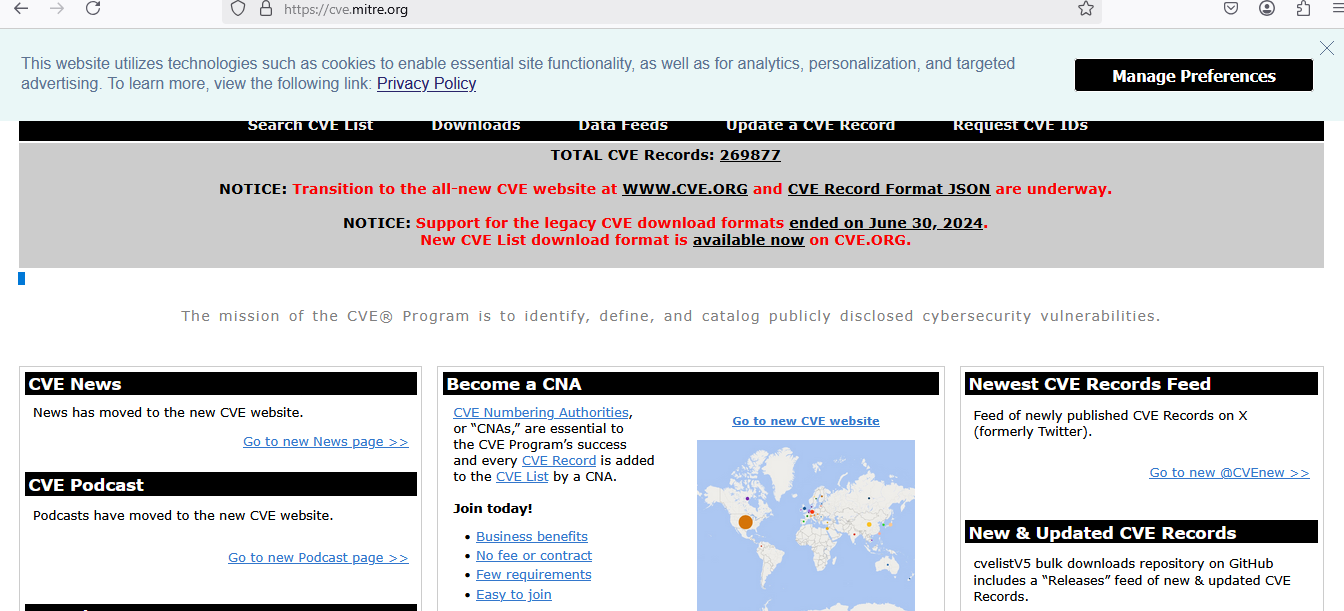Open the extensions puzzle icon
The width and height of the screenshot is (1344, 611).
pyautogui.click(x=1303, y=9)
